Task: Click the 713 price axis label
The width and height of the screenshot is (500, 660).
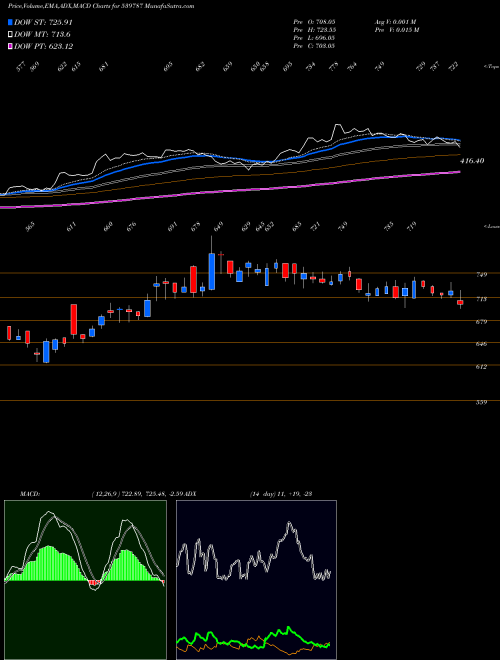Action: [x=481, y=299]
